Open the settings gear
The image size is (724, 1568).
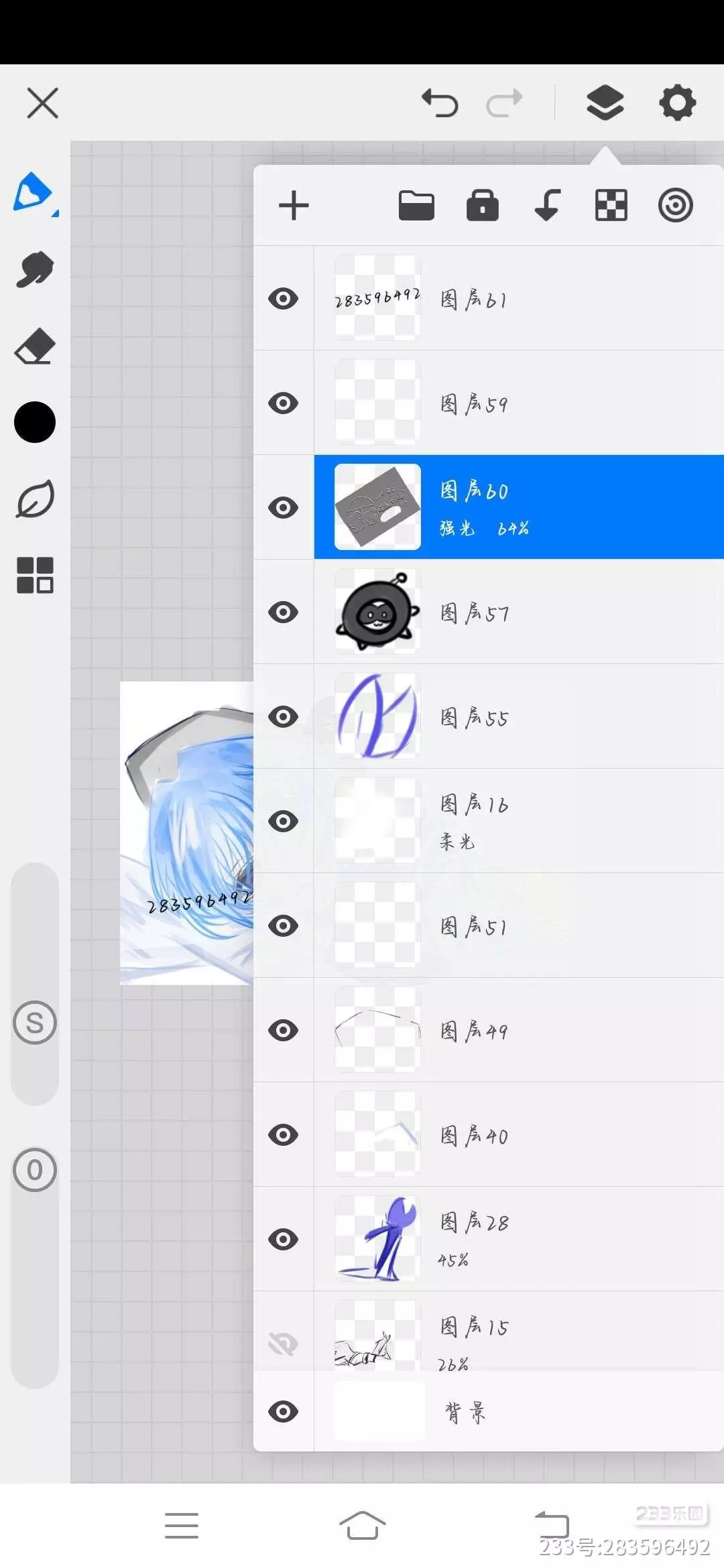[x=677, y=103]
